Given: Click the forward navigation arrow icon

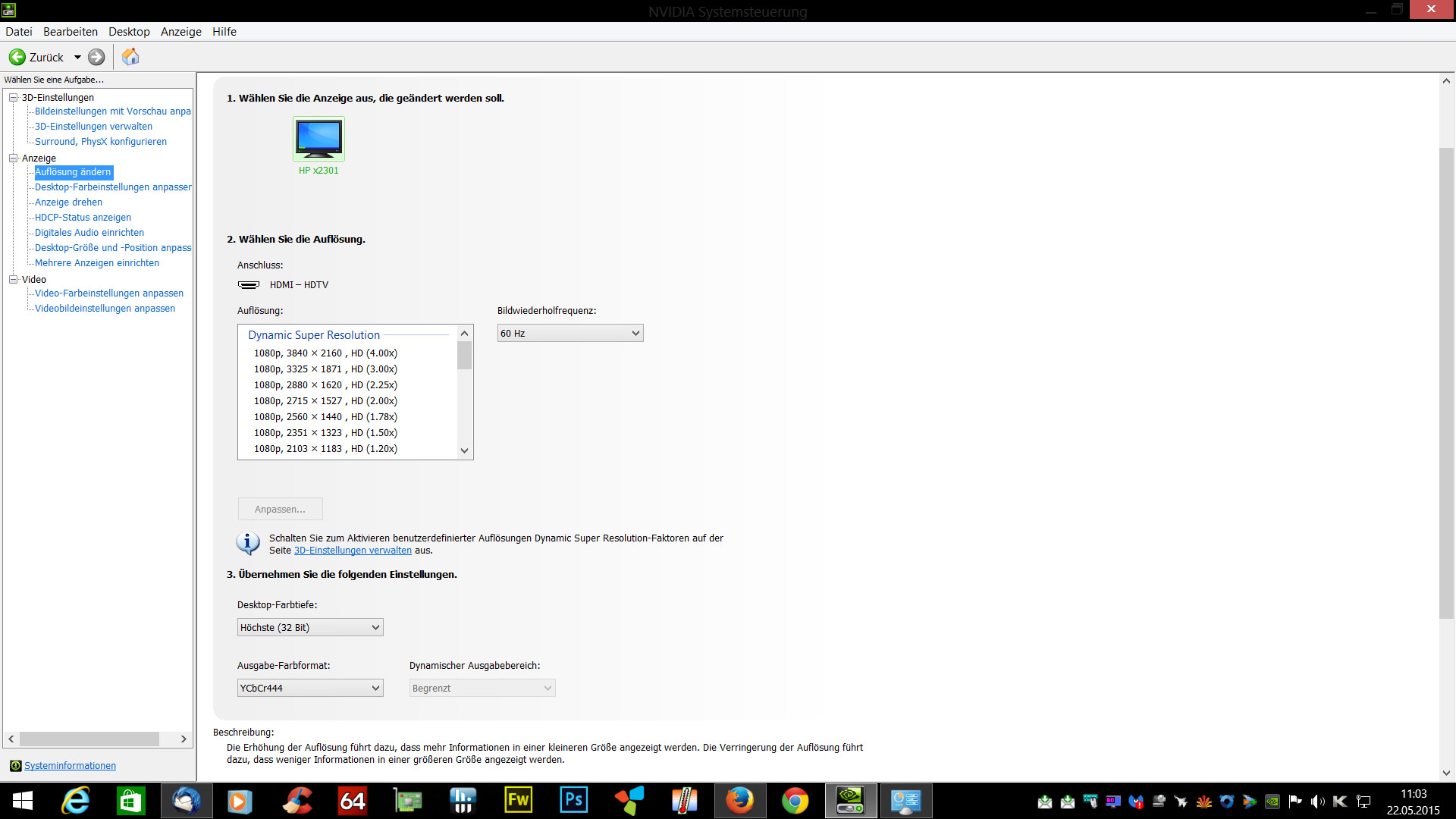Looking at the screenshot, I should 96,57.
